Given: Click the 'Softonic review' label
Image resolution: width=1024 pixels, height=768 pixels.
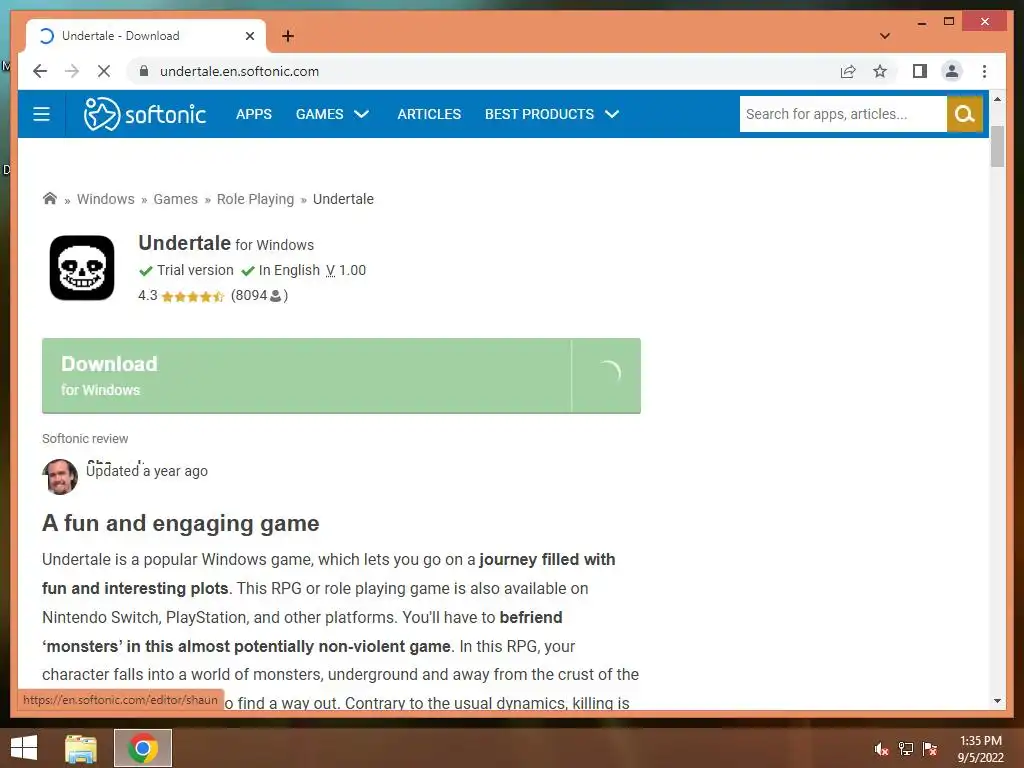Looking at the screenshot, I should (x=86, y=439).
